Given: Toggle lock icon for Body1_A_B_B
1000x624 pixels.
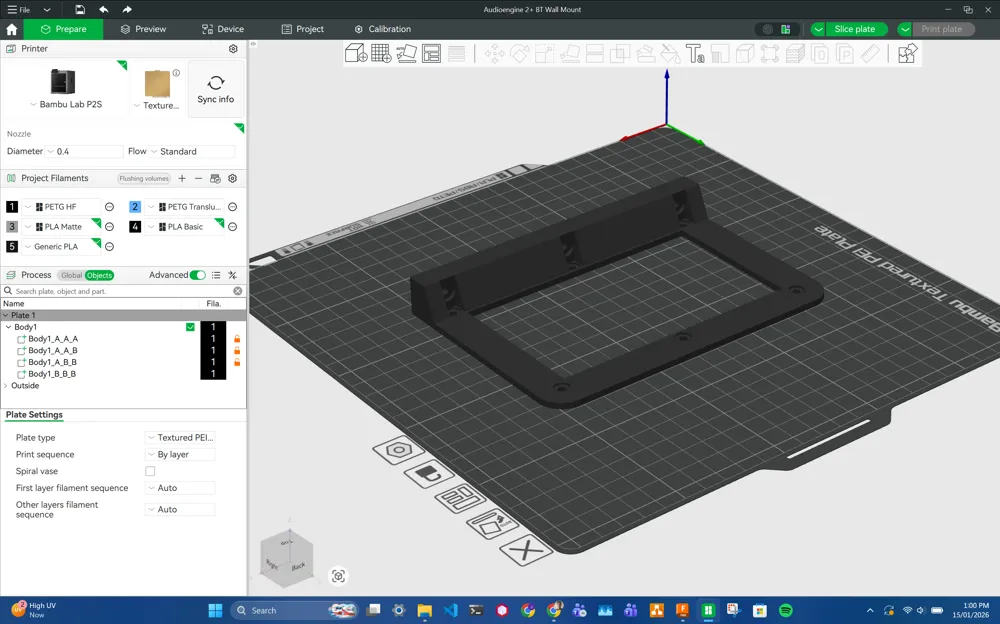Looking at the screenshot, I should (237, 362).
